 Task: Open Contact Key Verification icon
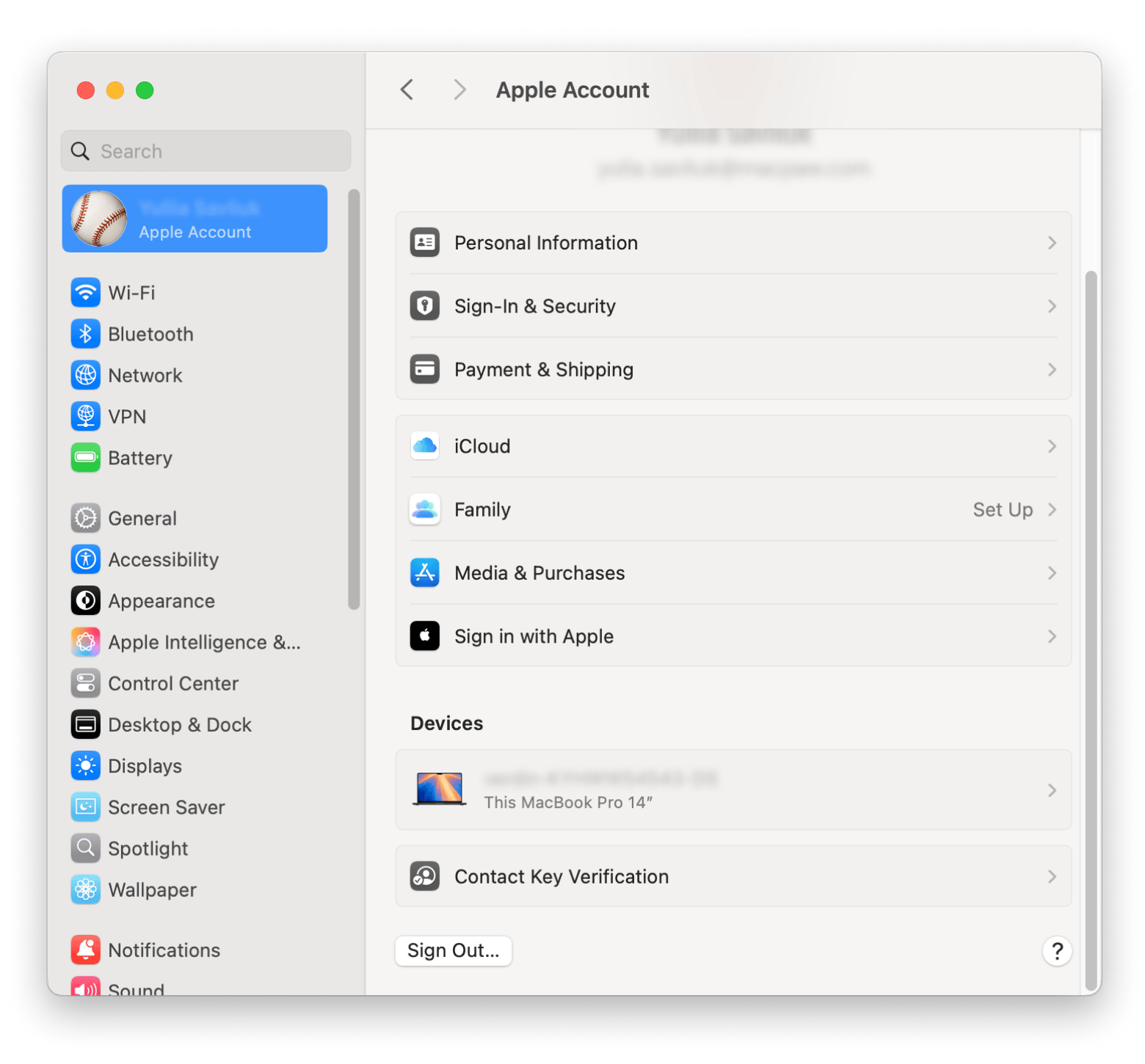tap(425, 876)
